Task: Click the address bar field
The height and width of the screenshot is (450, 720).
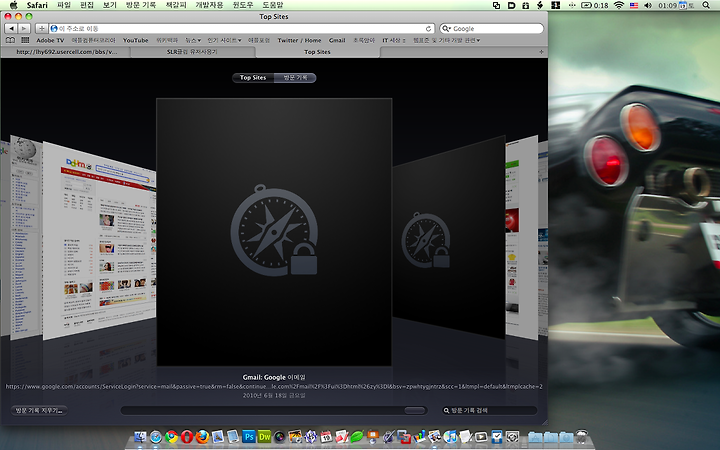Action: pos(242,28)
